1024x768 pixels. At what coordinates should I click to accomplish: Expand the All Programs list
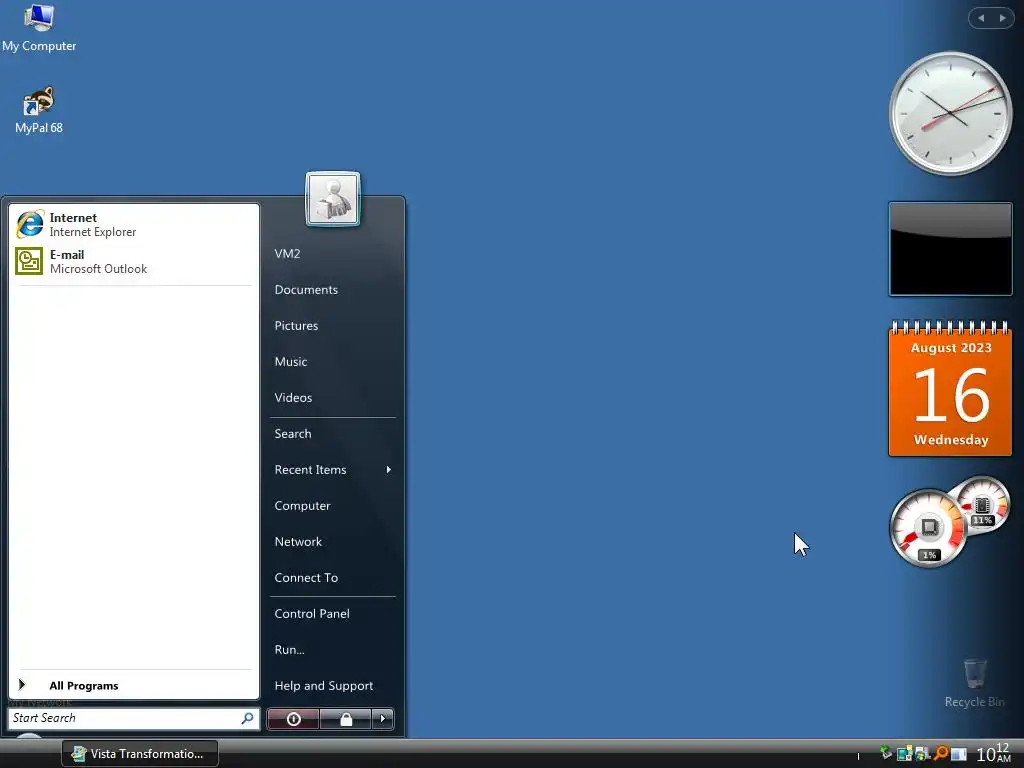(x=133, y=685)
